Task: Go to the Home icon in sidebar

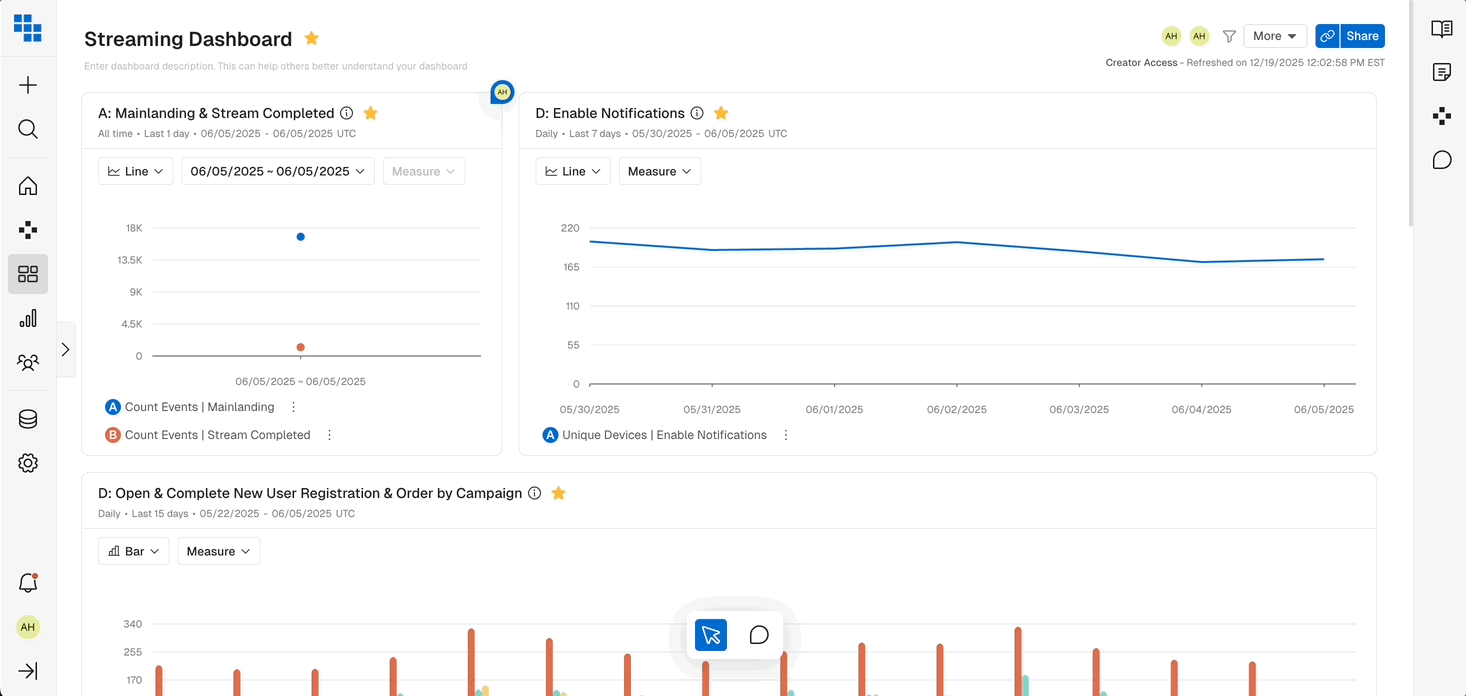Action: [x=28, y=186]
